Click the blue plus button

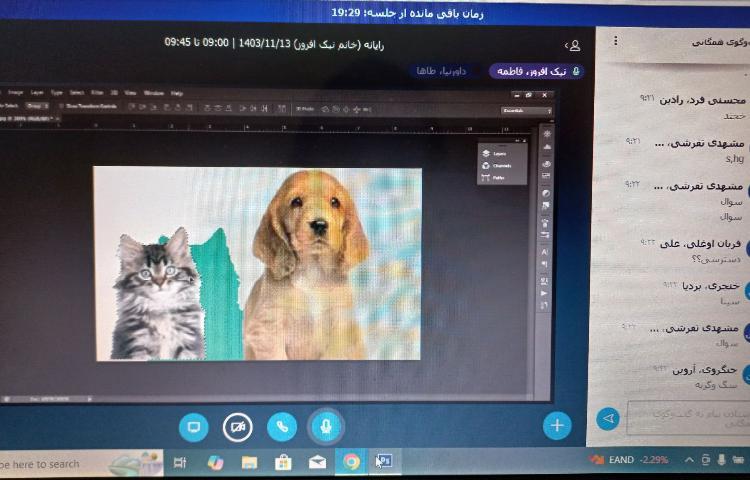(557, 425)
